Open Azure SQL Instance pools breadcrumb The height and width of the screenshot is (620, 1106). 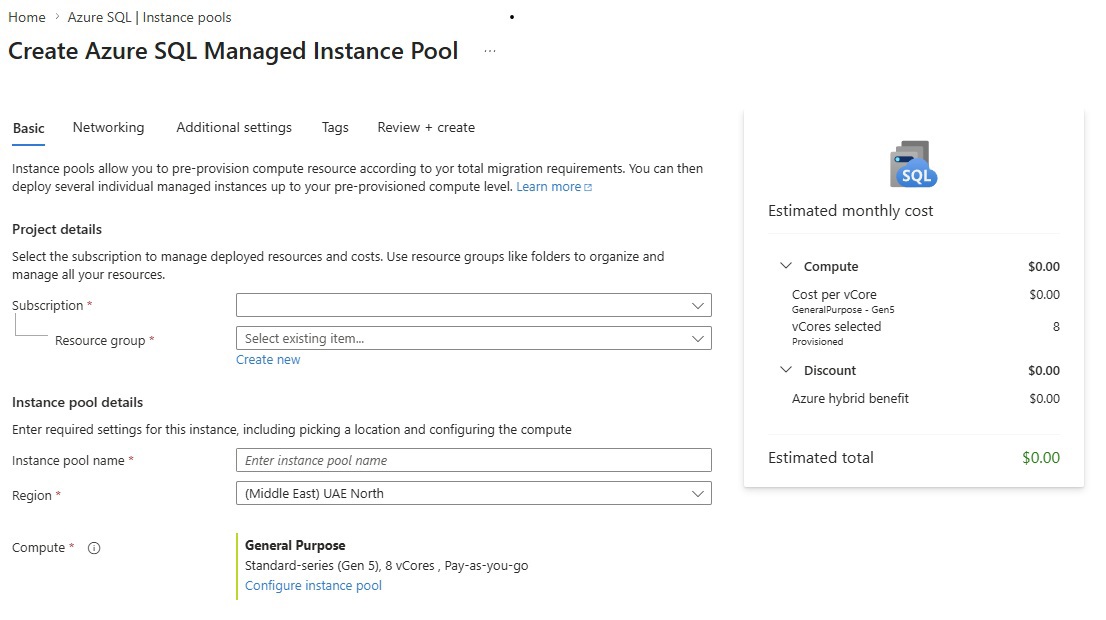(150, 17)
